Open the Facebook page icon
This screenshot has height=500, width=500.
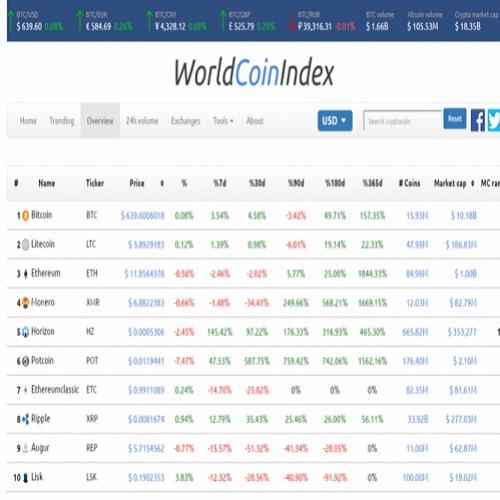pyautogui.click(x=478, y=120)
